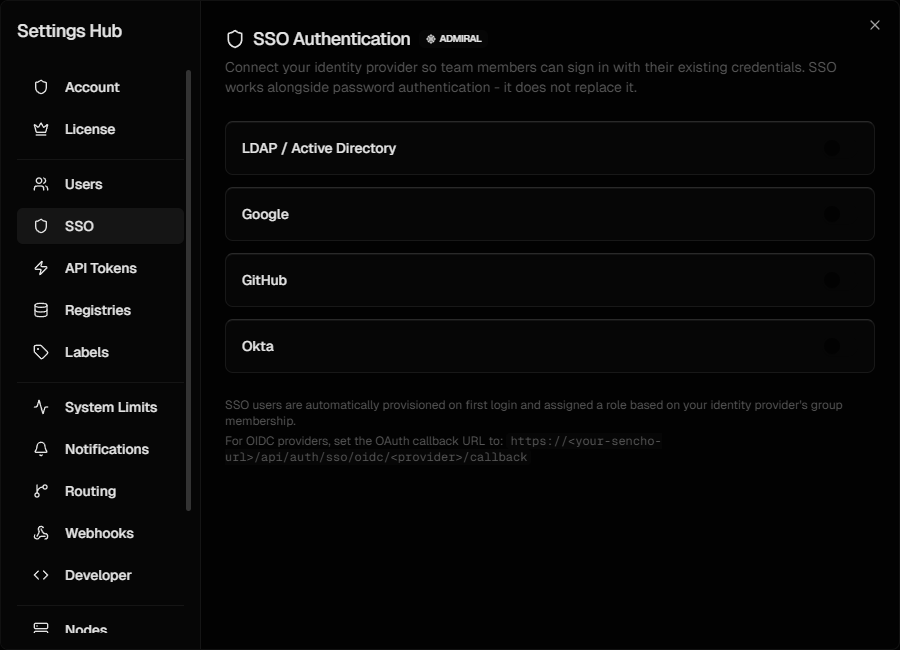The image size is (900, 650).
Task: Click the 'Settings Hub' title text
Action: pos(69,31)
